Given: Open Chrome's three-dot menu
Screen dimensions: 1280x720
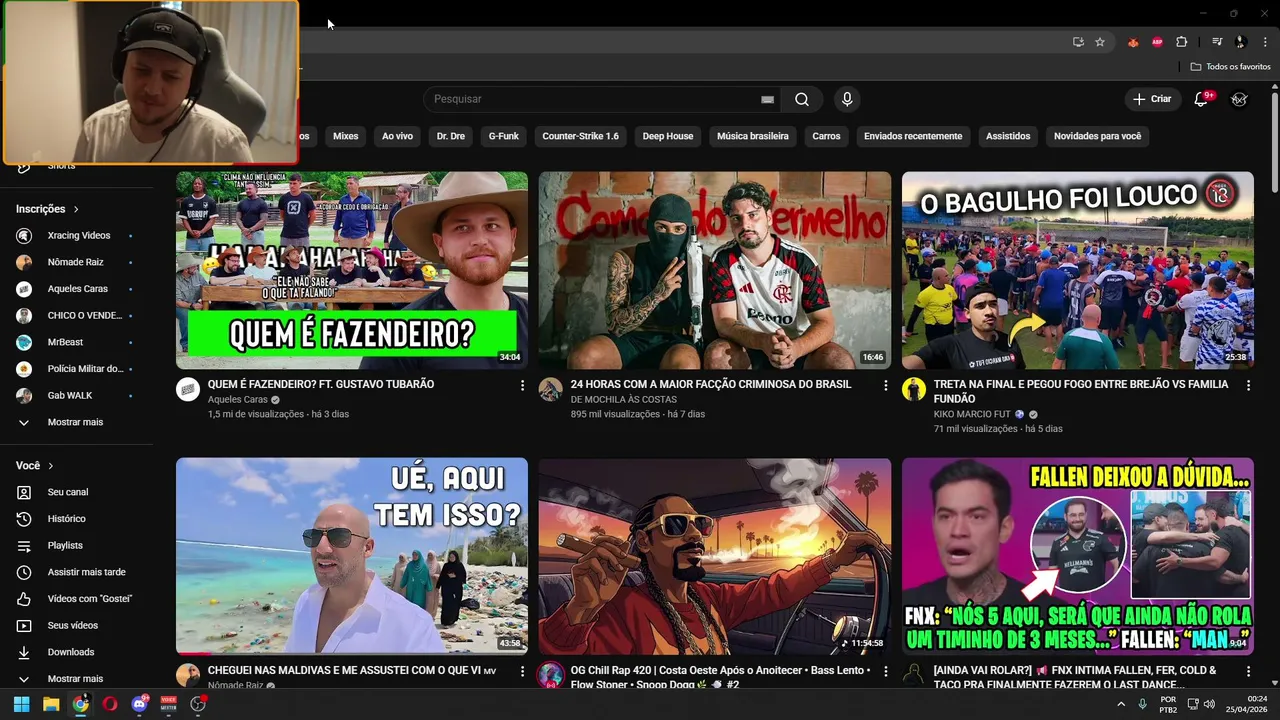Looking at the screenshot, I should tap(1265, 42).
